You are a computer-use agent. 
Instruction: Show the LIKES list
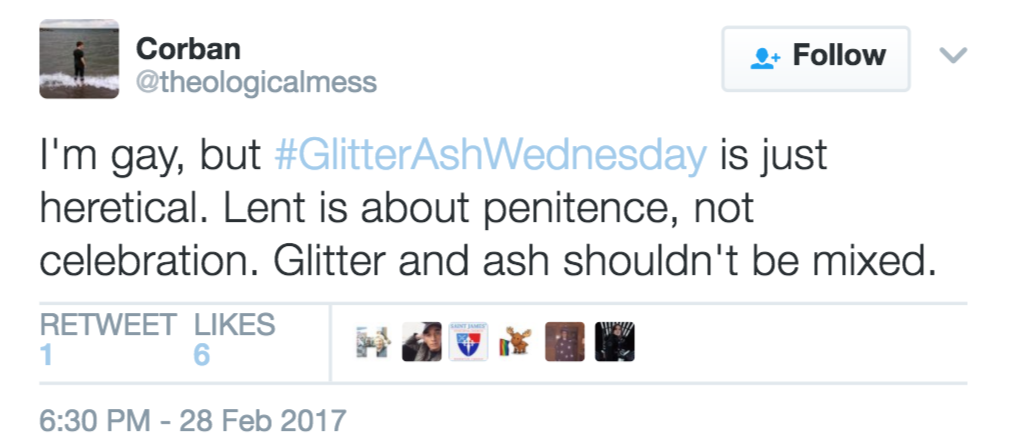click(235, 325)
